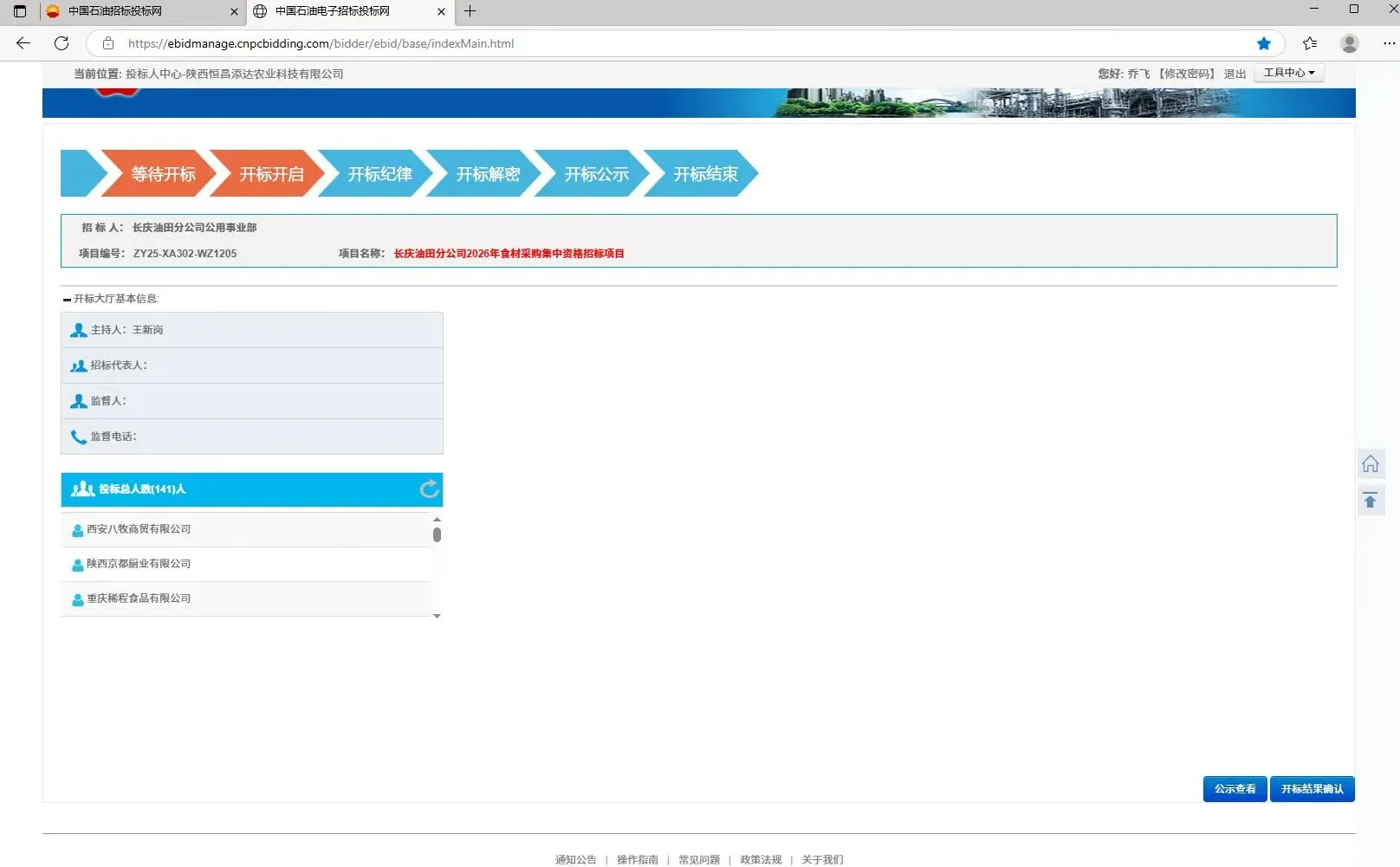Reload the current page

pyautogui.click(x=62, y=43)
